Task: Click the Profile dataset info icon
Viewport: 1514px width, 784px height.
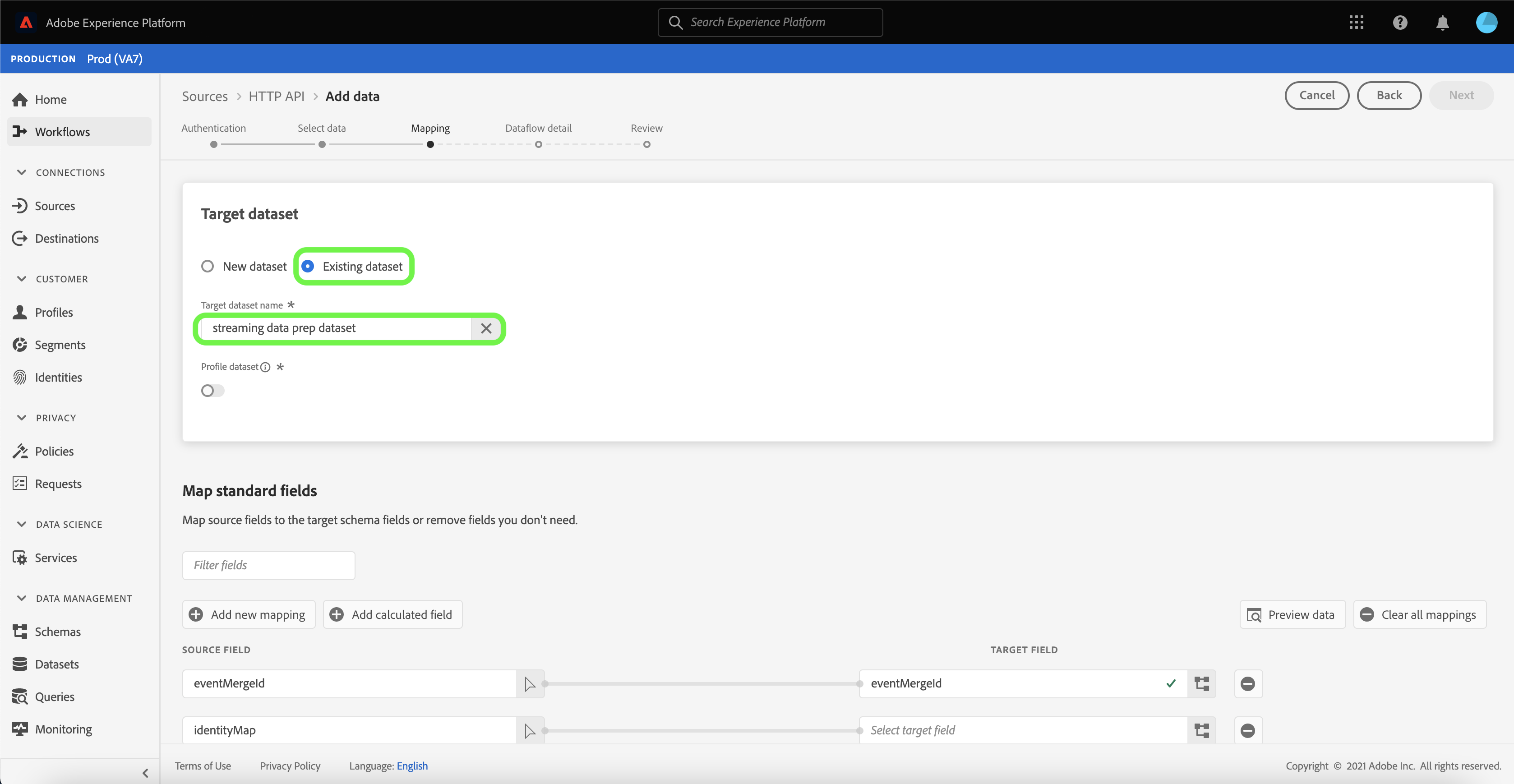Action: click(x=265, y=367)
